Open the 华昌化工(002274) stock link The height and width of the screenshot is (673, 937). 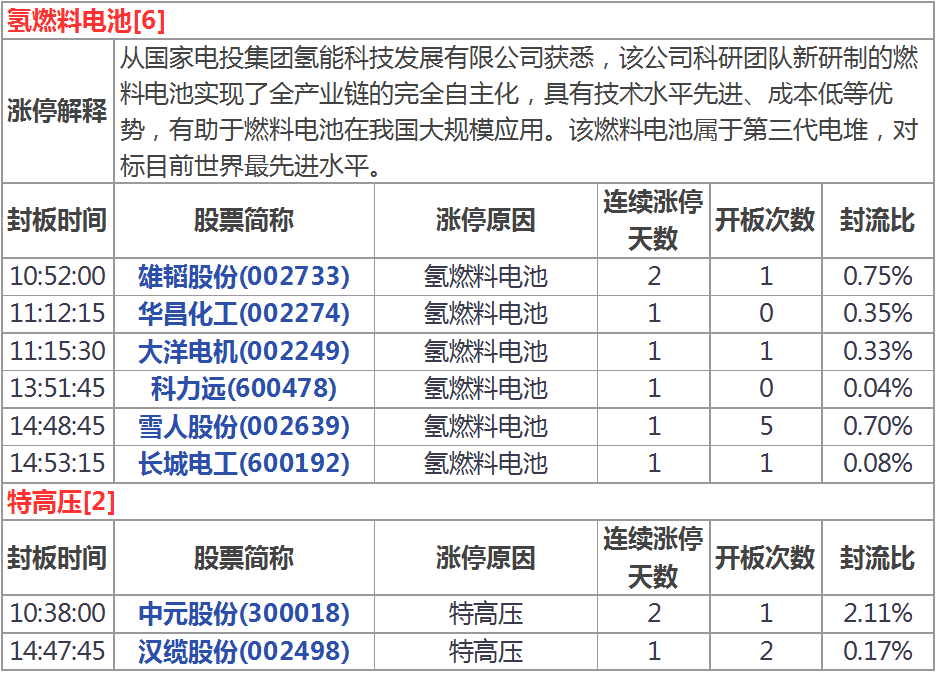point(244,314)
